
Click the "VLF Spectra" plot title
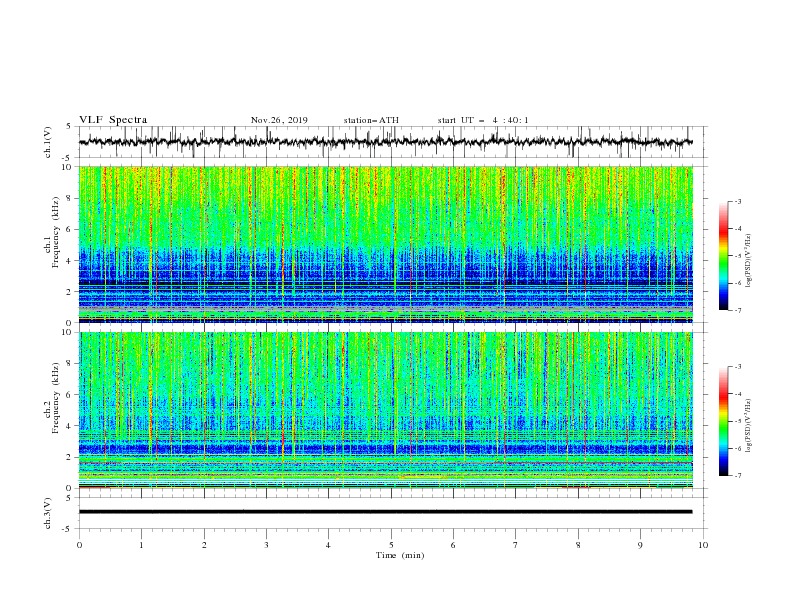pos(113,120)
